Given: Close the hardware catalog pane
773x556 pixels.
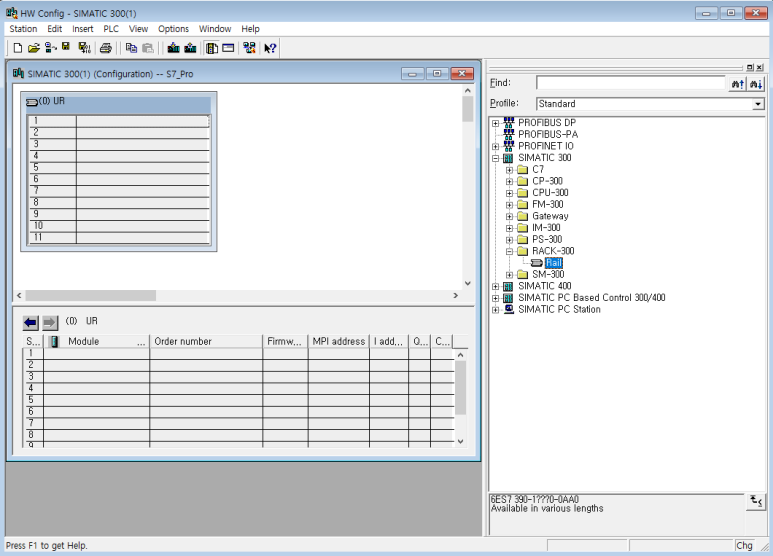Looking at the screenshot, I should (x=760, y=67).
